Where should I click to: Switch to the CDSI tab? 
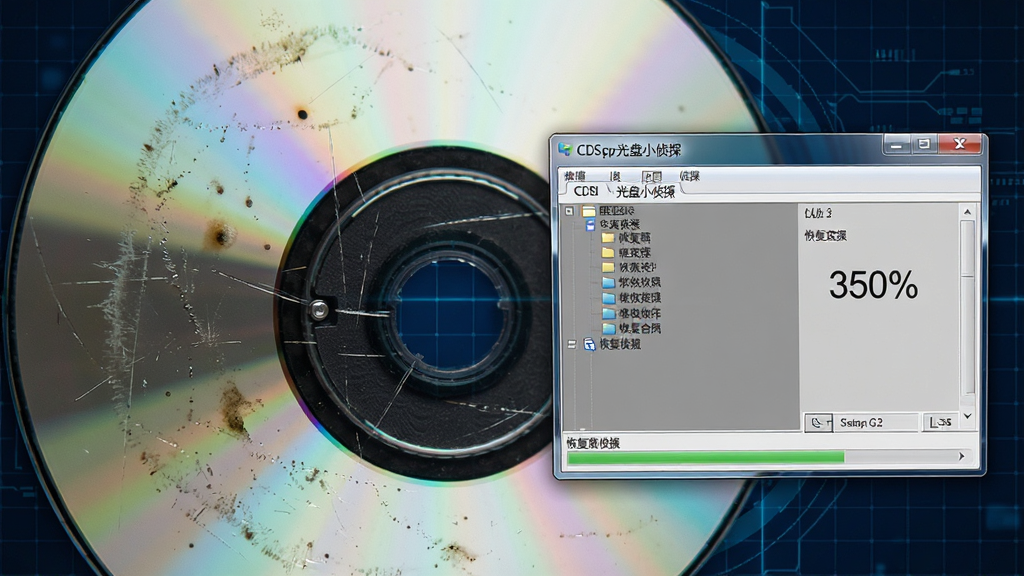(585, 191)
